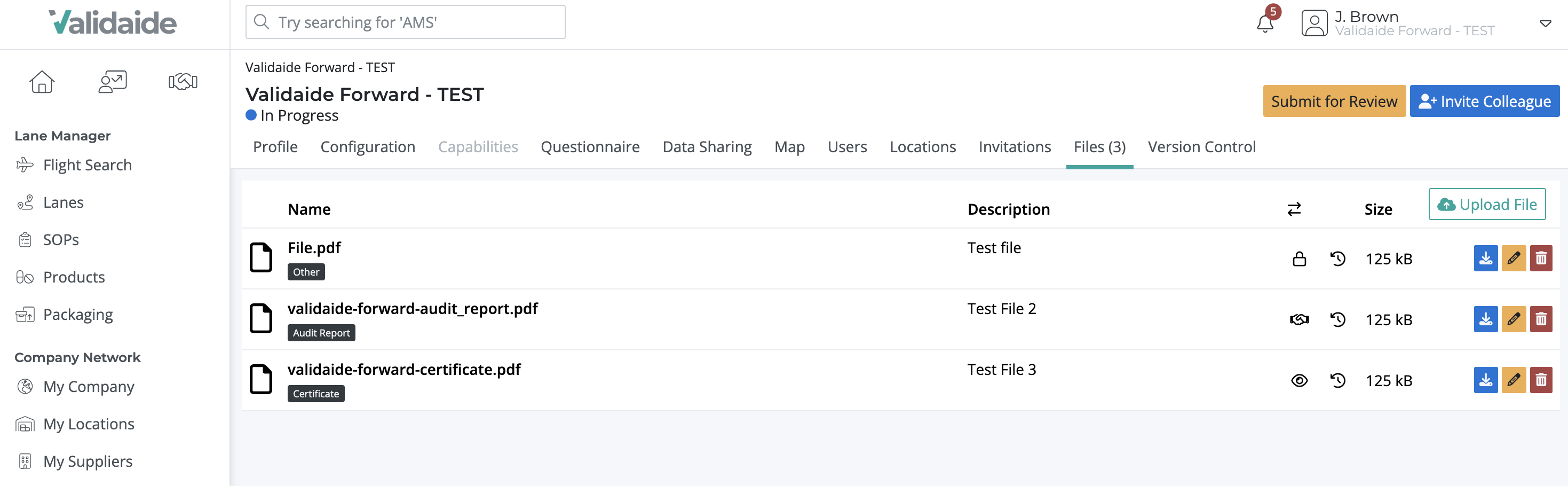This screenshot has height=486, width=1568.
Task: Click the SOPs clipboard icon
Action: (25, 239)
